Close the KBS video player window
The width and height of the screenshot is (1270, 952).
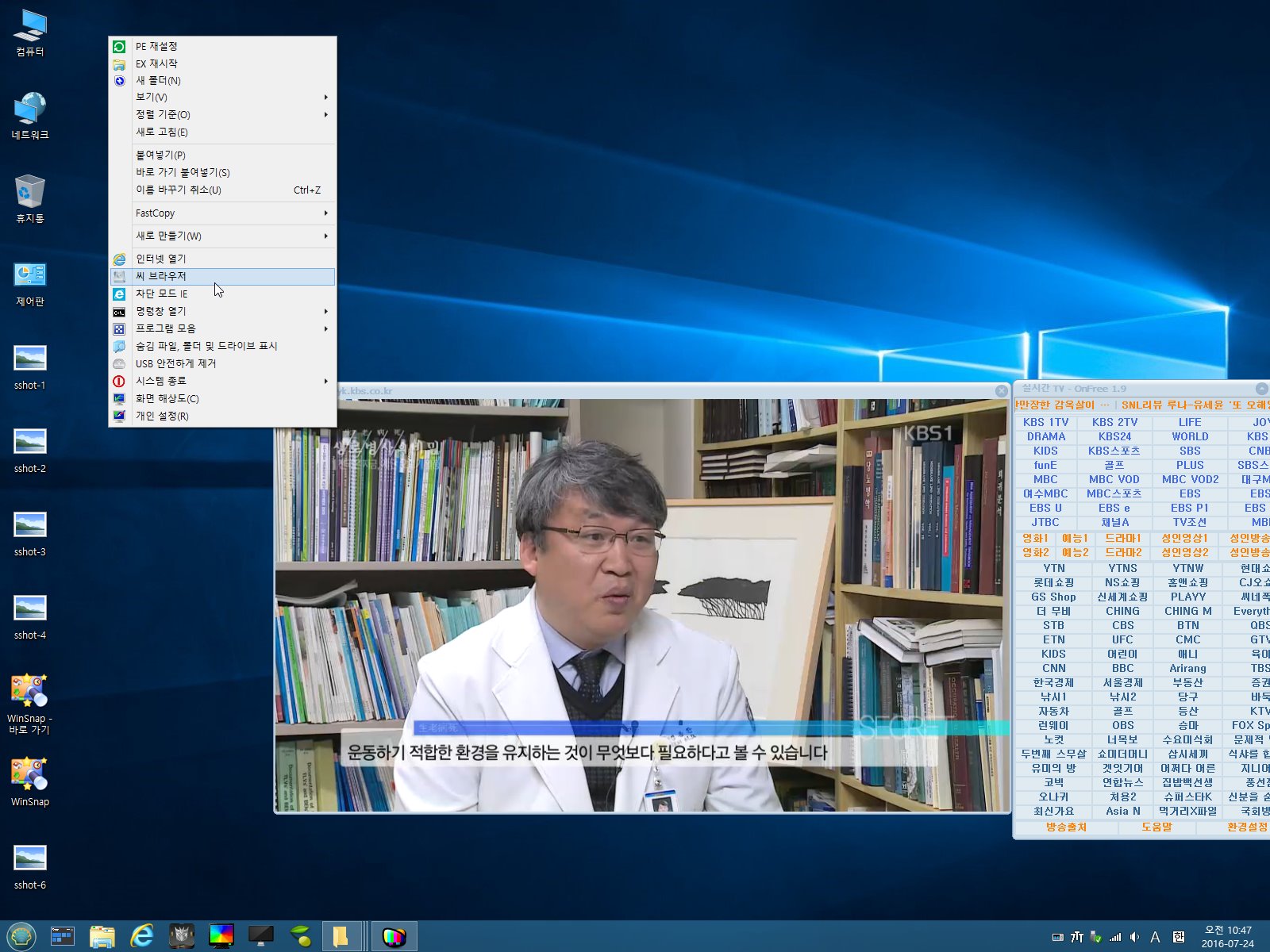click(1001, 390)
